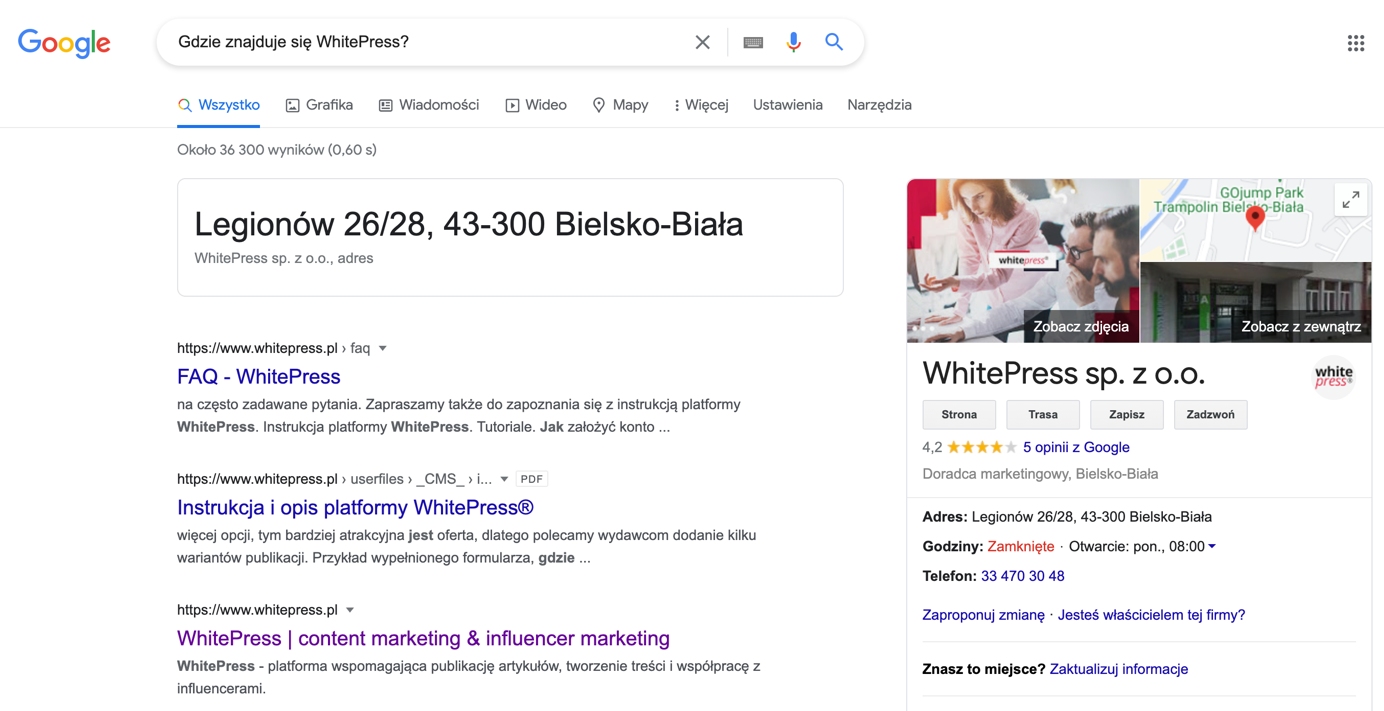The width and height of the screenshot is (1384, 711).
Task: Click Zaktualizuj informacje link
Action: [x=1119, y=669]
